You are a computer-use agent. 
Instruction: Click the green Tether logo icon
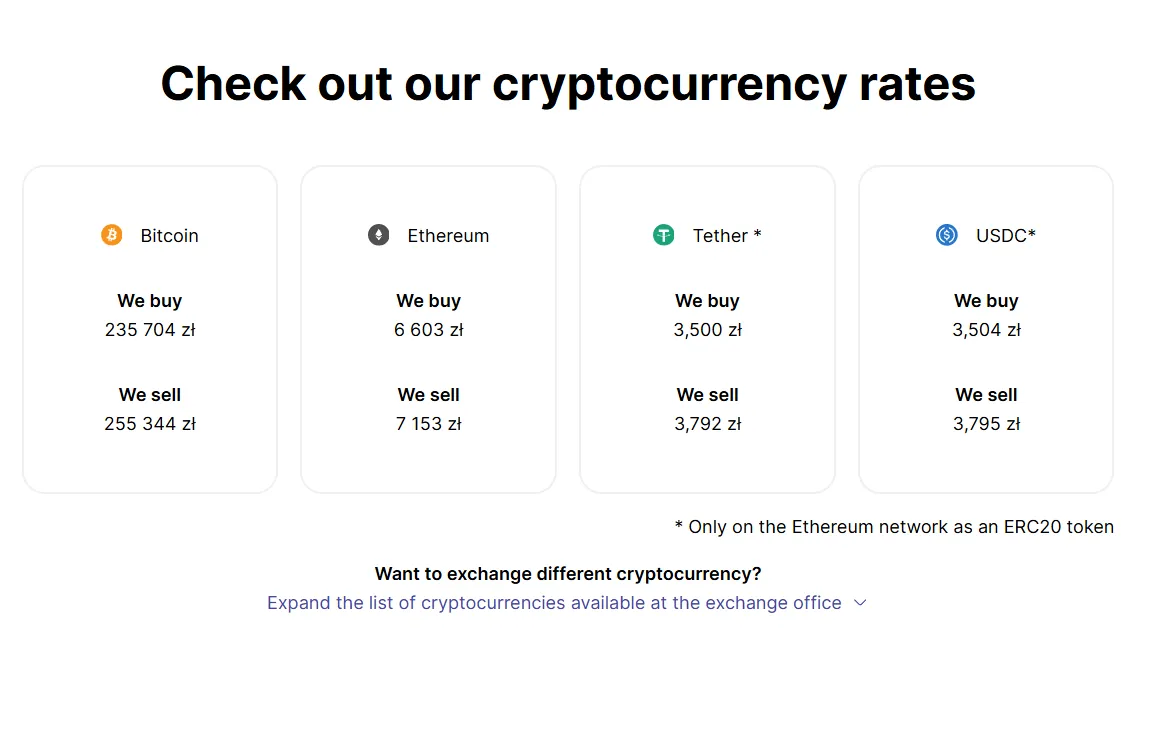(x=663, y=235)
